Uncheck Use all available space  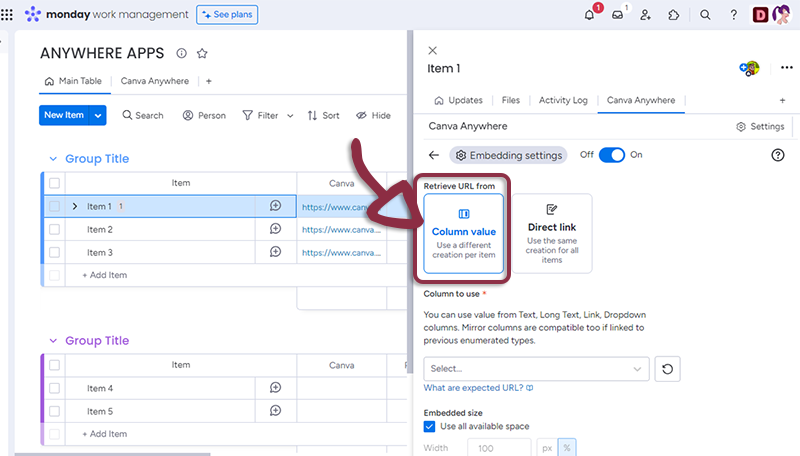[x=430, y=426]
